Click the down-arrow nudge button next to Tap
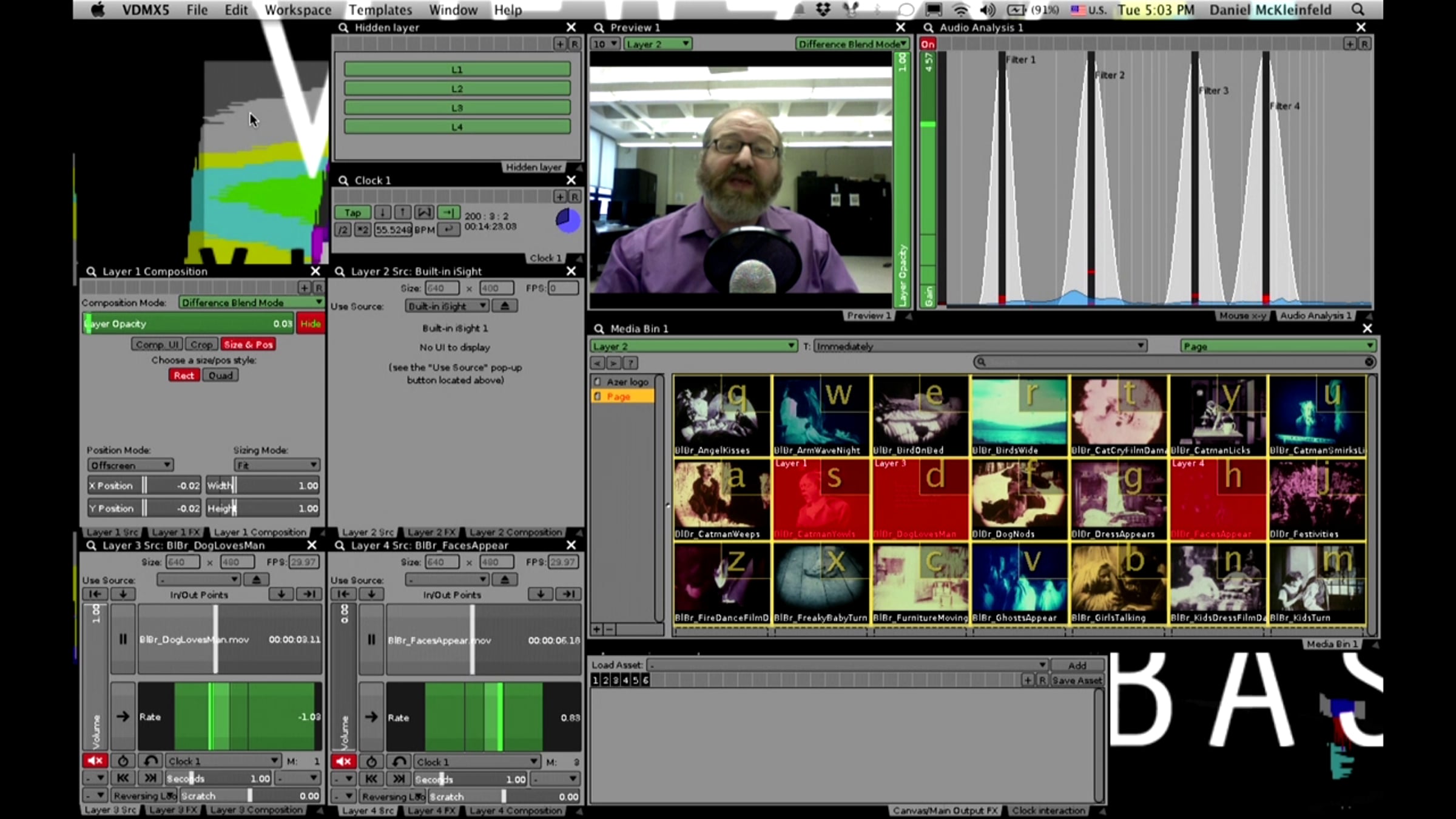This screenshot has width=1456, height=819. pos(383,212)
